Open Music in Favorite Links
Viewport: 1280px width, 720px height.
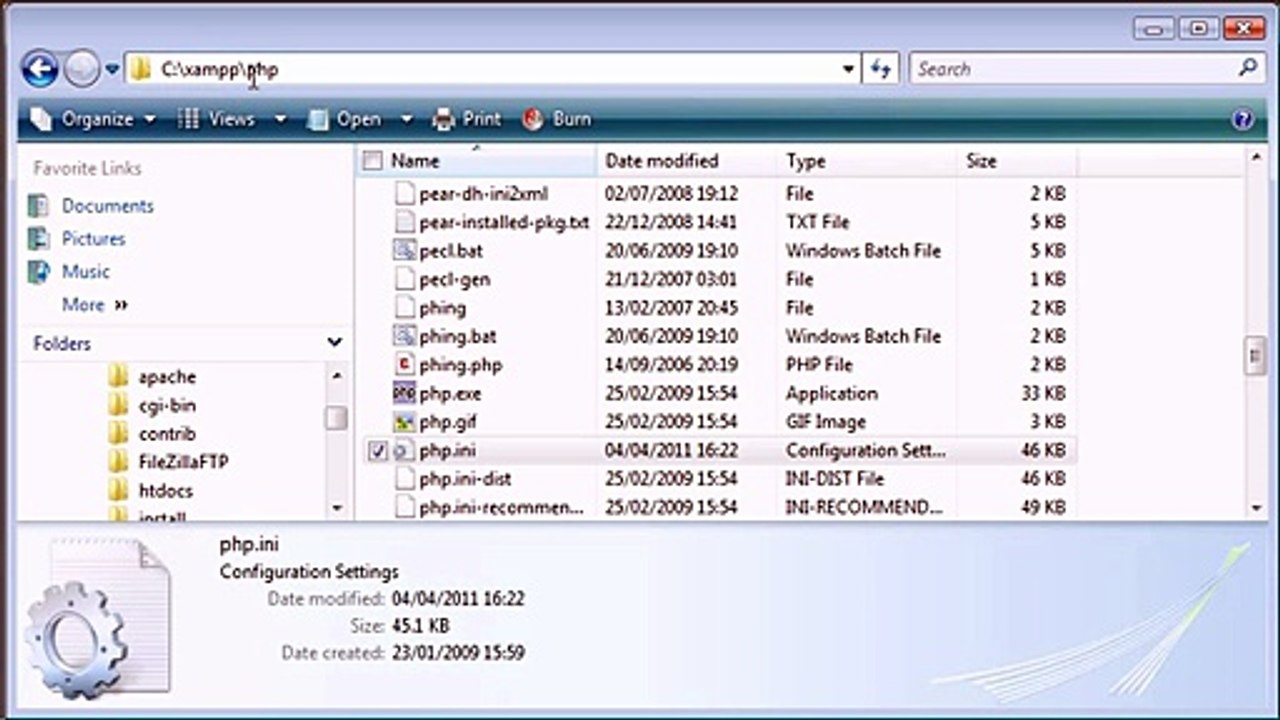pyautogui.click(x=85, y=272)
